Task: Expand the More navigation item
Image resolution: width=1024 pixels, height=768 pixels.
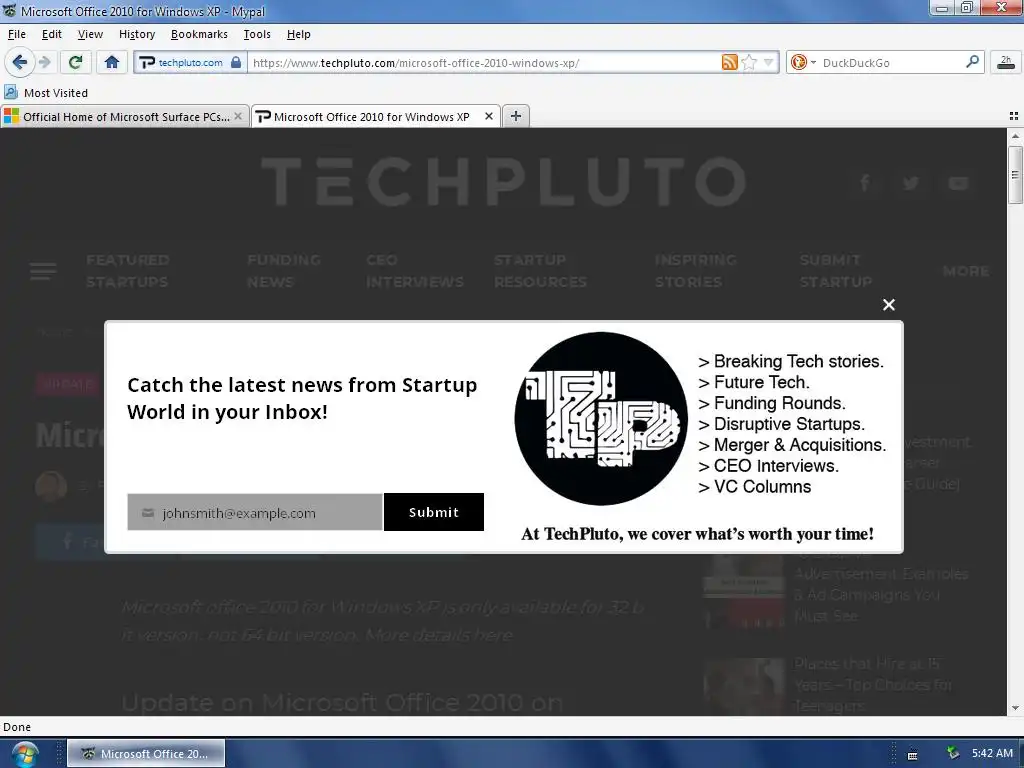Action: click(966, 271)
